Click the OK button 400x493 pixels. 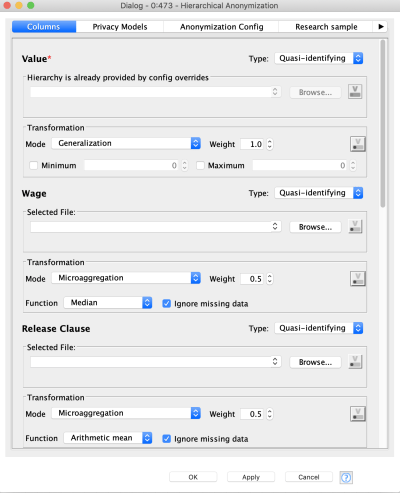pyautogui.click(x=193, y=477)
